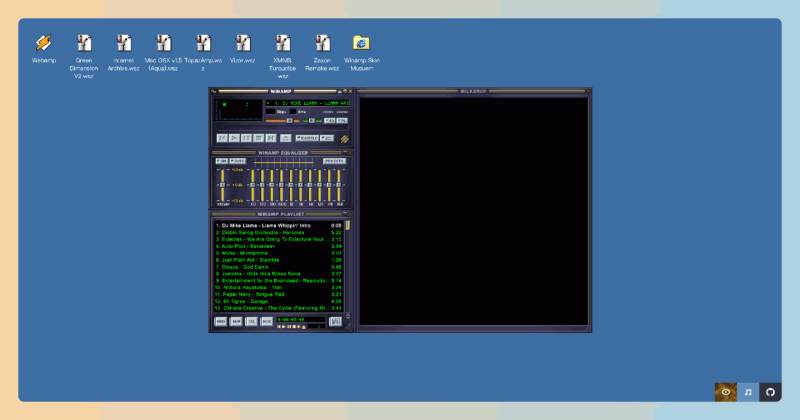Viewport: 800px width, 420px height.
Task: Toggle the repeat button in Winamp
Action: [x=327, y=138]
